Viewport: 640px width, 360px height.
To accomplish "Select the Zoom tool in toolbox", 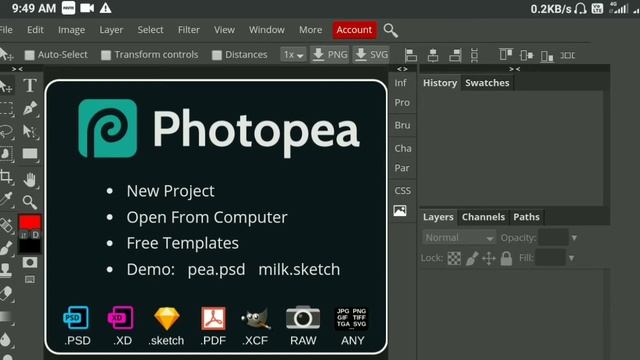I will pyautogui.click(x=30, y=202).
